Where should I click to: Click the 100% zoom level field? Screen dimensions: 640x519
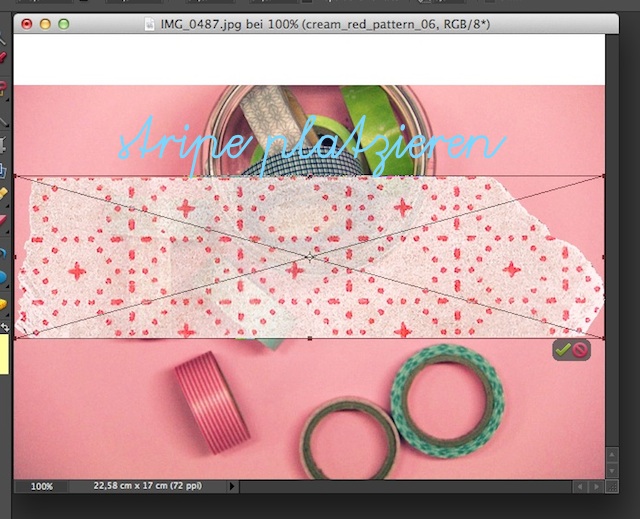(x=41, y=486)
